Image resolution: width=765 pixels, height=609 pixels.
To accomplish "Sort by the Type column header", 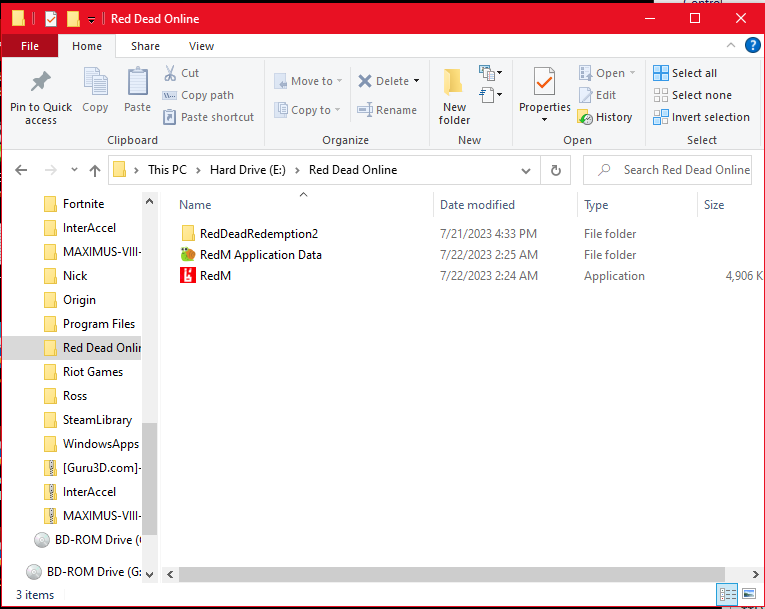I will [x=596, y=205].
